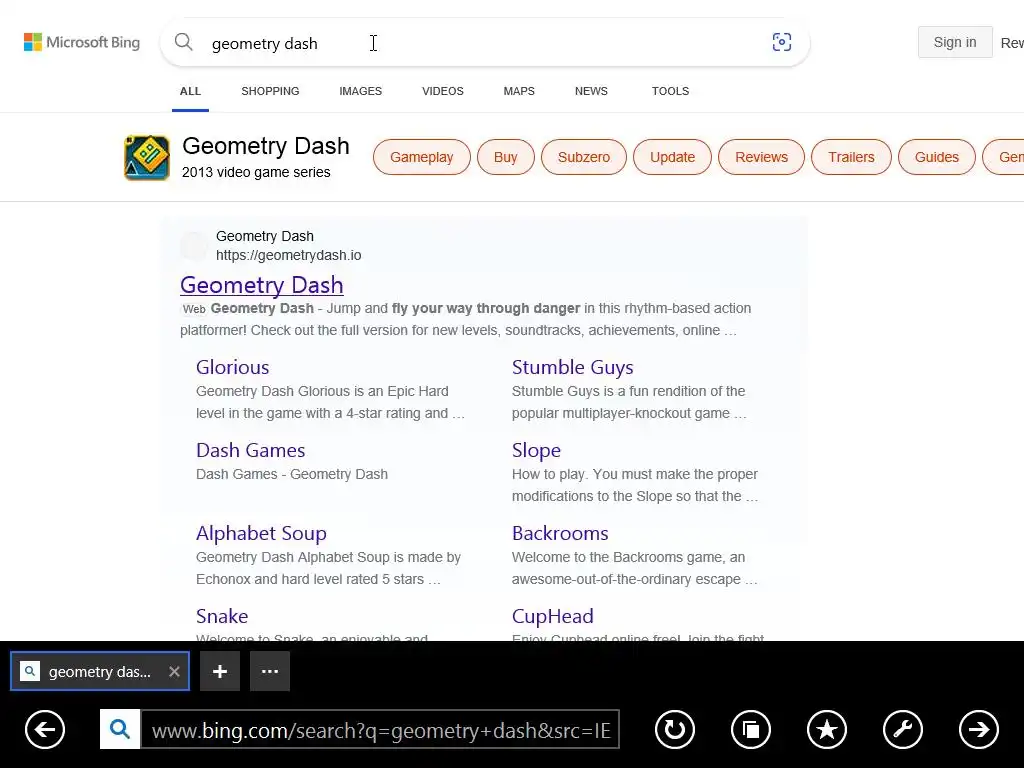Select the Update filter chip
Image resolution: width=1024 pixels, height=768 pixels.
tap(672, 157)
